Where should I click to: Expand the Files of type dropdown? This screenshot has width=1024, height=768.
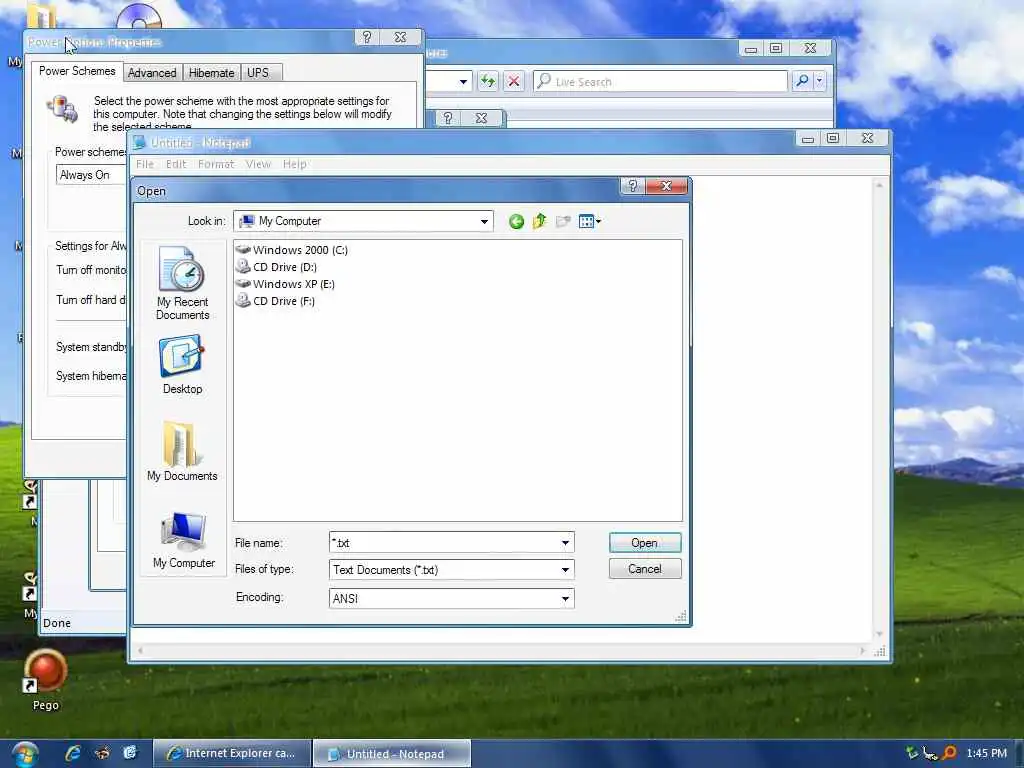point(566,569)
